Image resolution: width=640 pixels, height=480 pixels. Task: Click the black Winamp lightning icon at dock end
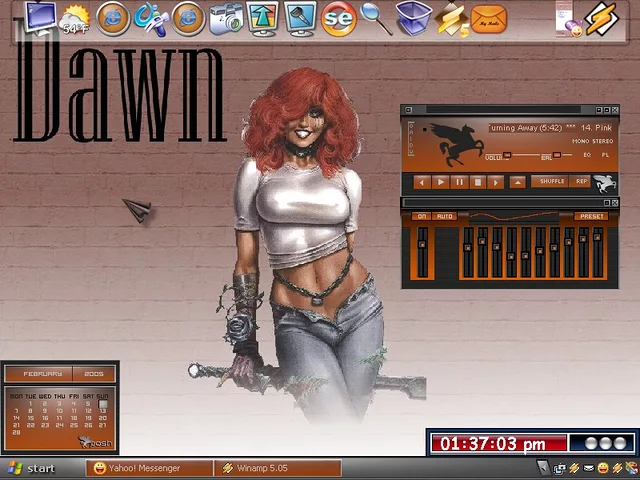tap(602, 18)
